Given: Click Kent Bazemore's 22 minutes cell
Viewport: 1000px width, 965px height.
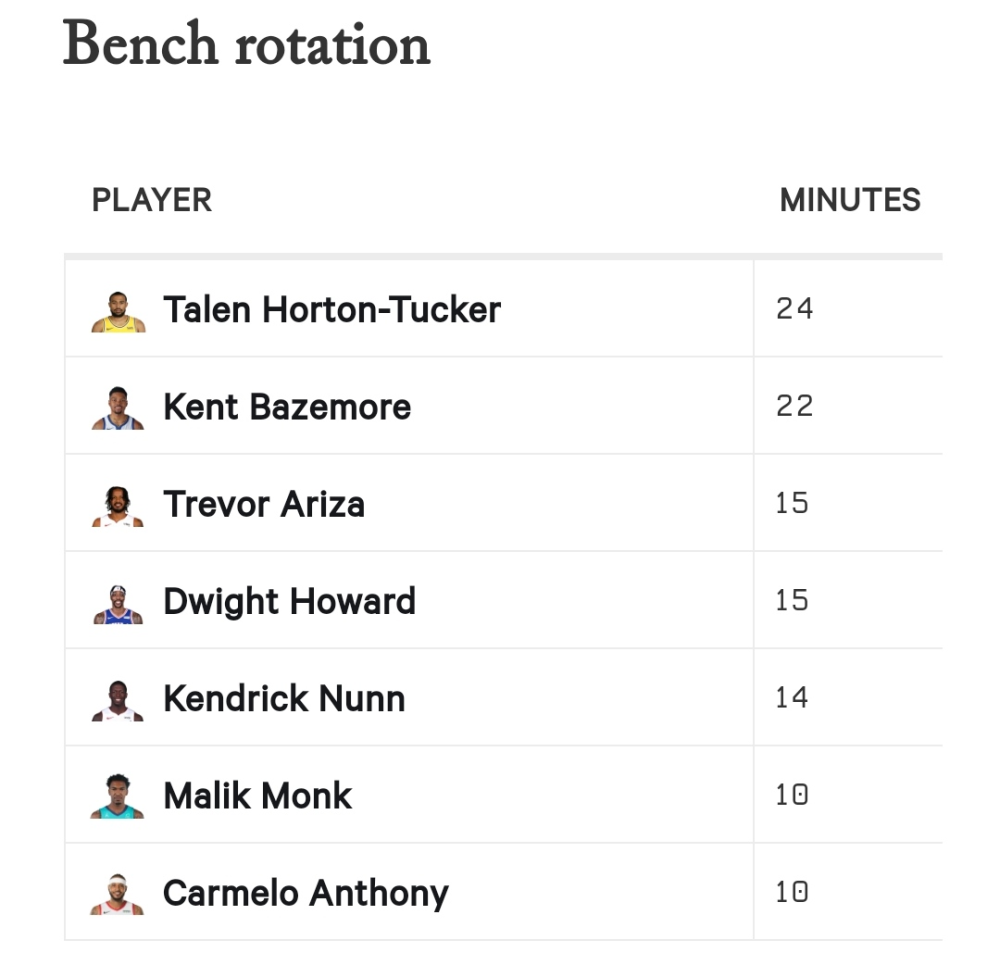Looking at the screenshot, I should click(x=795, y=406).
